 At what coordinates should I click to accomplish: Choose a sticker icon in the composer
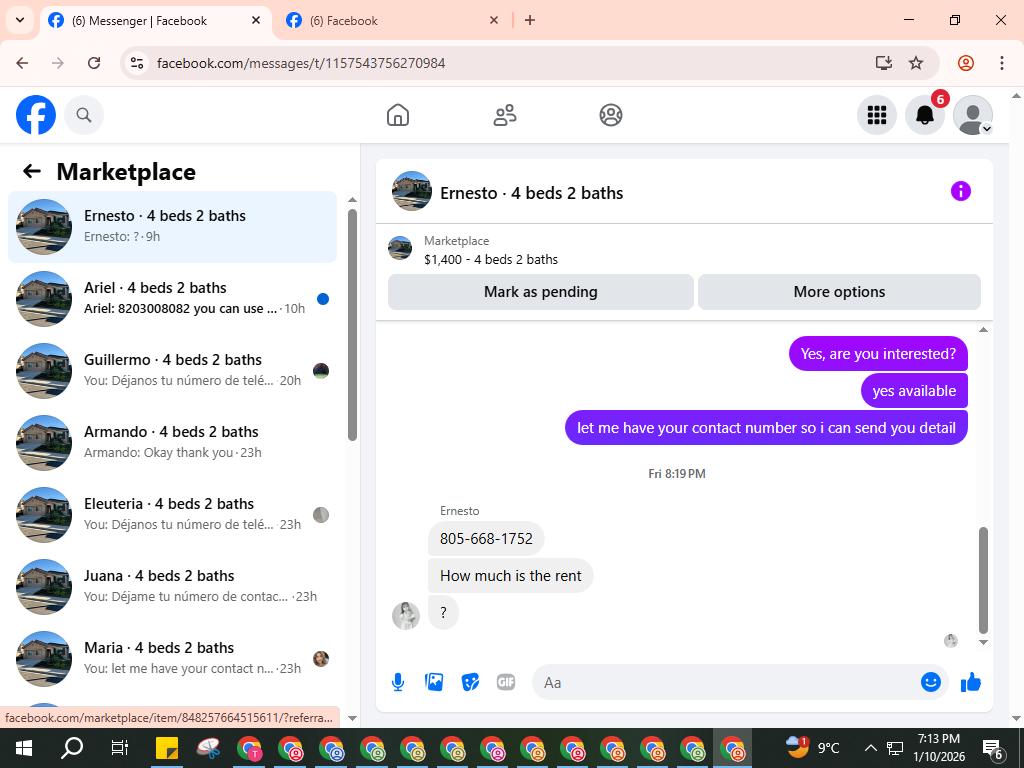(x=470, y=682)
